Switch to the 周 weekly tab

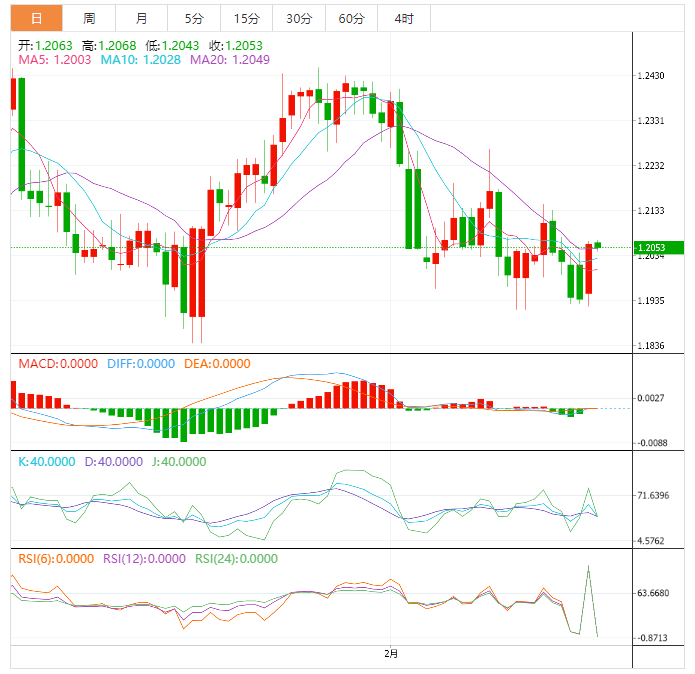pos(89,18)
